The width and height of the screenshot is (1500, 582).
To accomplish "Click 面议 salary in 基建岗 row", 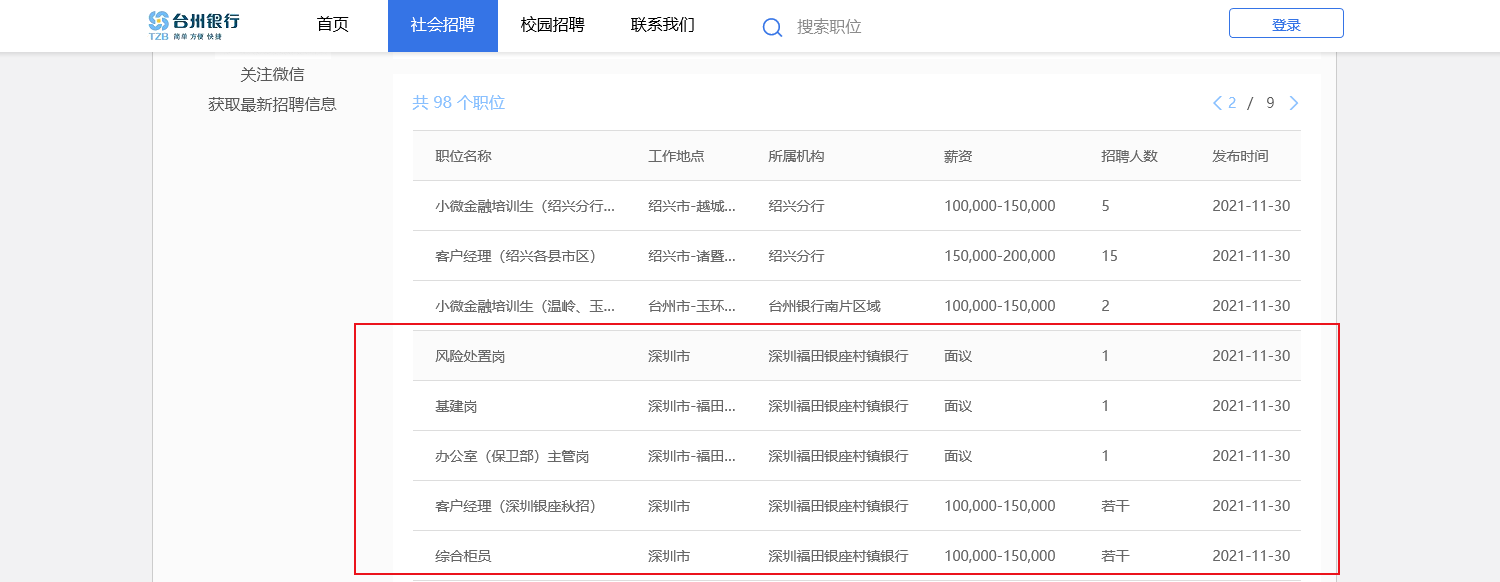I will 958,406.
